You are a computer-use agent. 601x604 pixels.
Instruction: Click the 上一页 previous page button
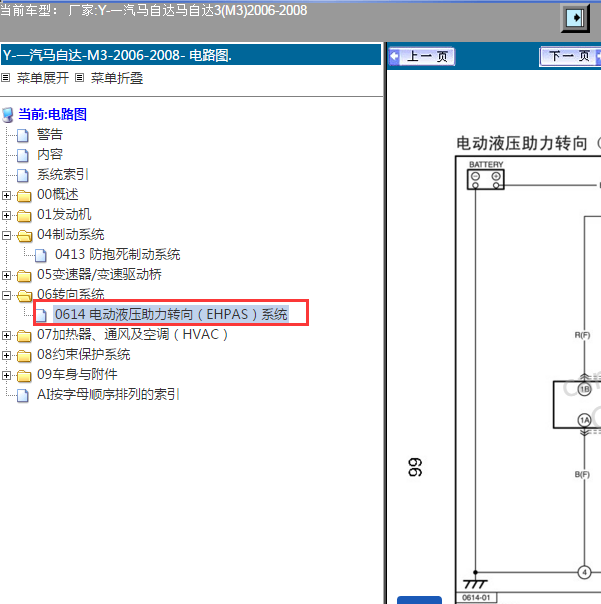click(422, 57)
